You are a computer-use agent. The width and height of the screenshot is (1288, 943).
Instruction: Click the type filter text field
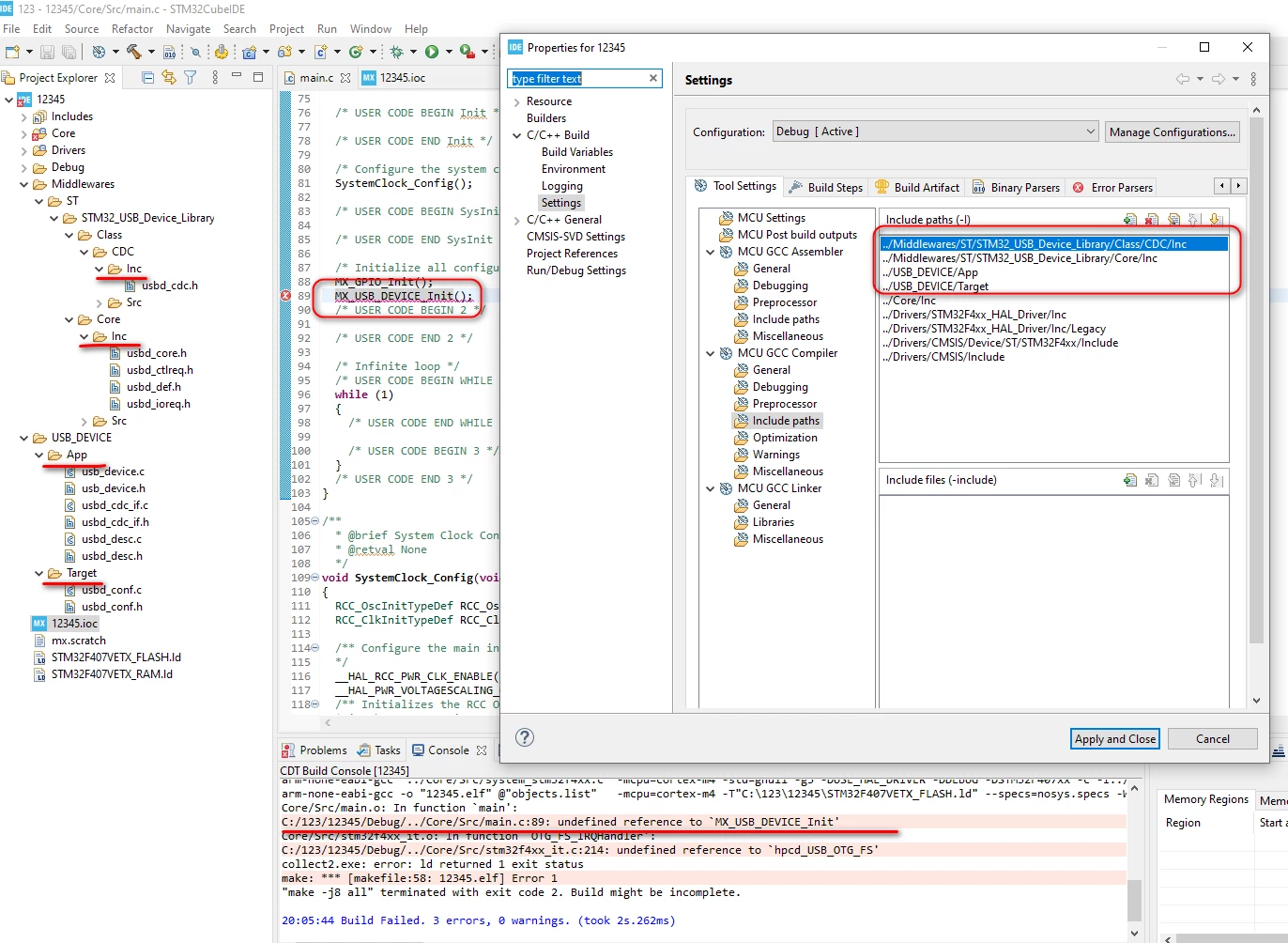[x=577, y=79]
